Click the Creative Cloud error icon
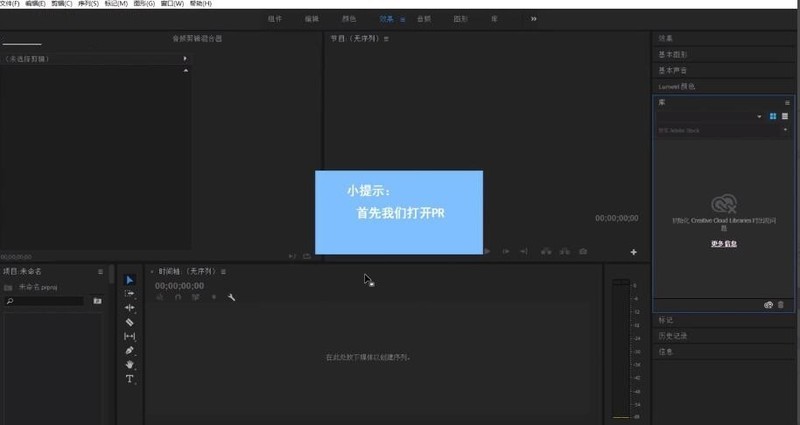Screen dimensions: 800x425 point(724,203)
